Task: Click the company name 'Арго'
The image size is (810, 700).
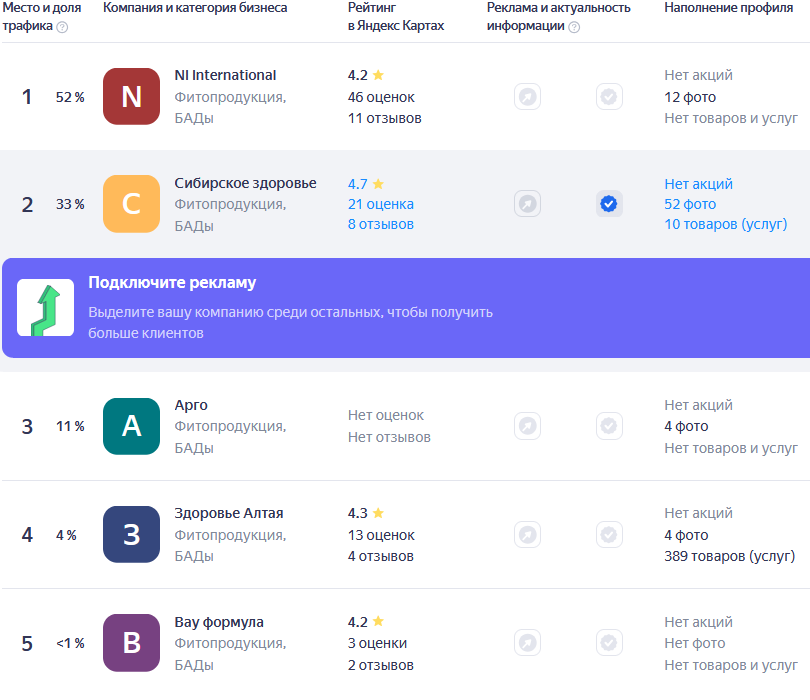Action: pos(191,405)
